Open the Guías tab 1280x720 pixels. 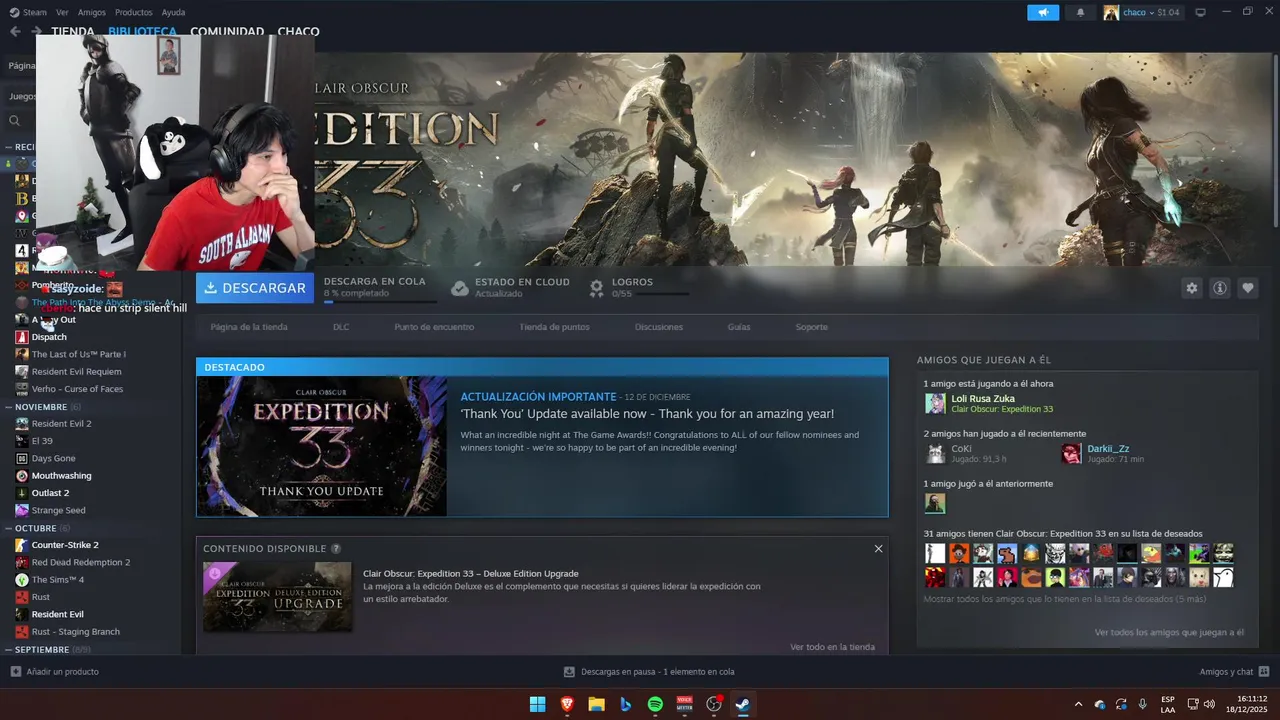point(739,327)
